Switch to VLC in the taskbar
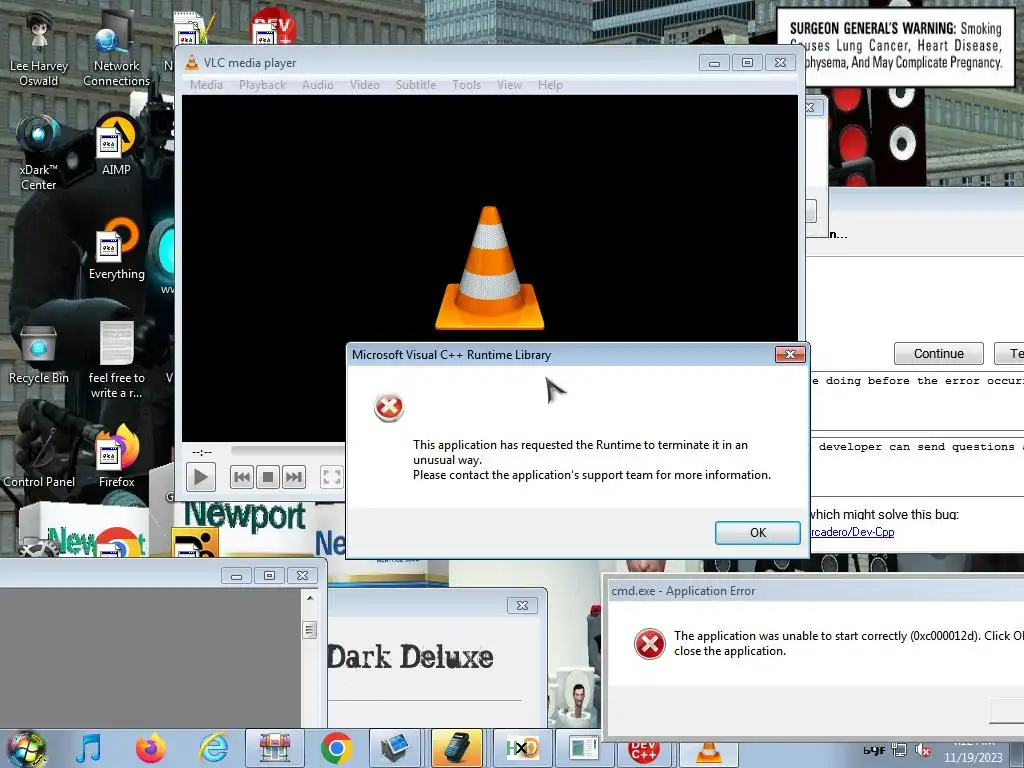This screenshot has width=1024, height=768. pos(709,752)
